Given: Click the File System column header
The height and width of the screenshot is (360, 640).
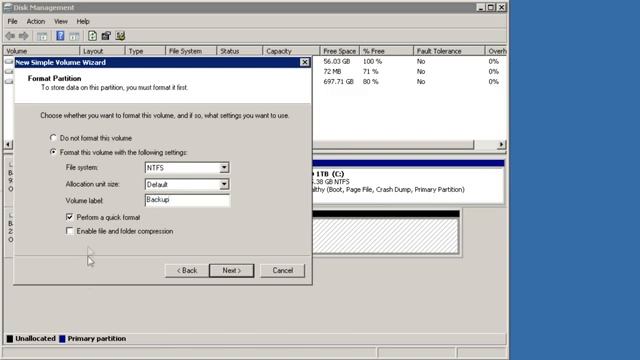Looking at the screenshot, I should pos(191,51).
